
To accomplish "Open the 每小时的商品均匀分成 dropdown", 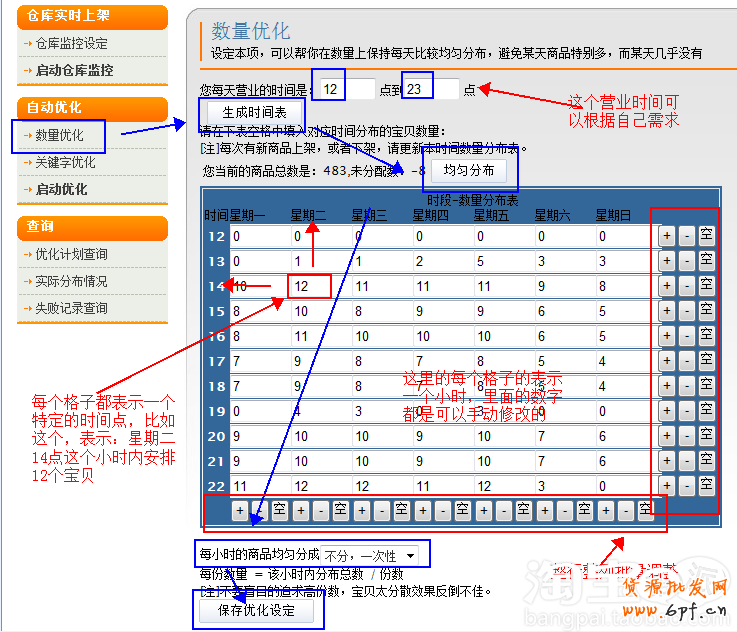I will click(x=375, y=555).
